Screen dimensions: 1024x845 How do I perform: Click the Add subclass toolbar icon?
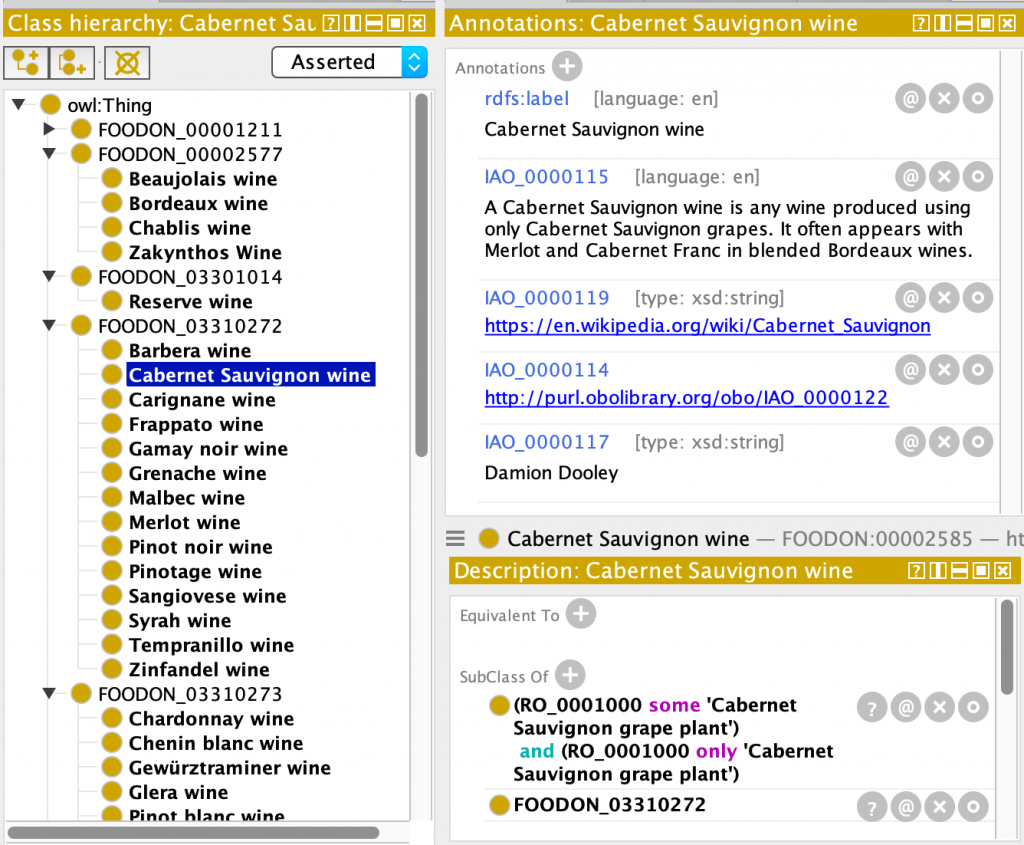26,63
